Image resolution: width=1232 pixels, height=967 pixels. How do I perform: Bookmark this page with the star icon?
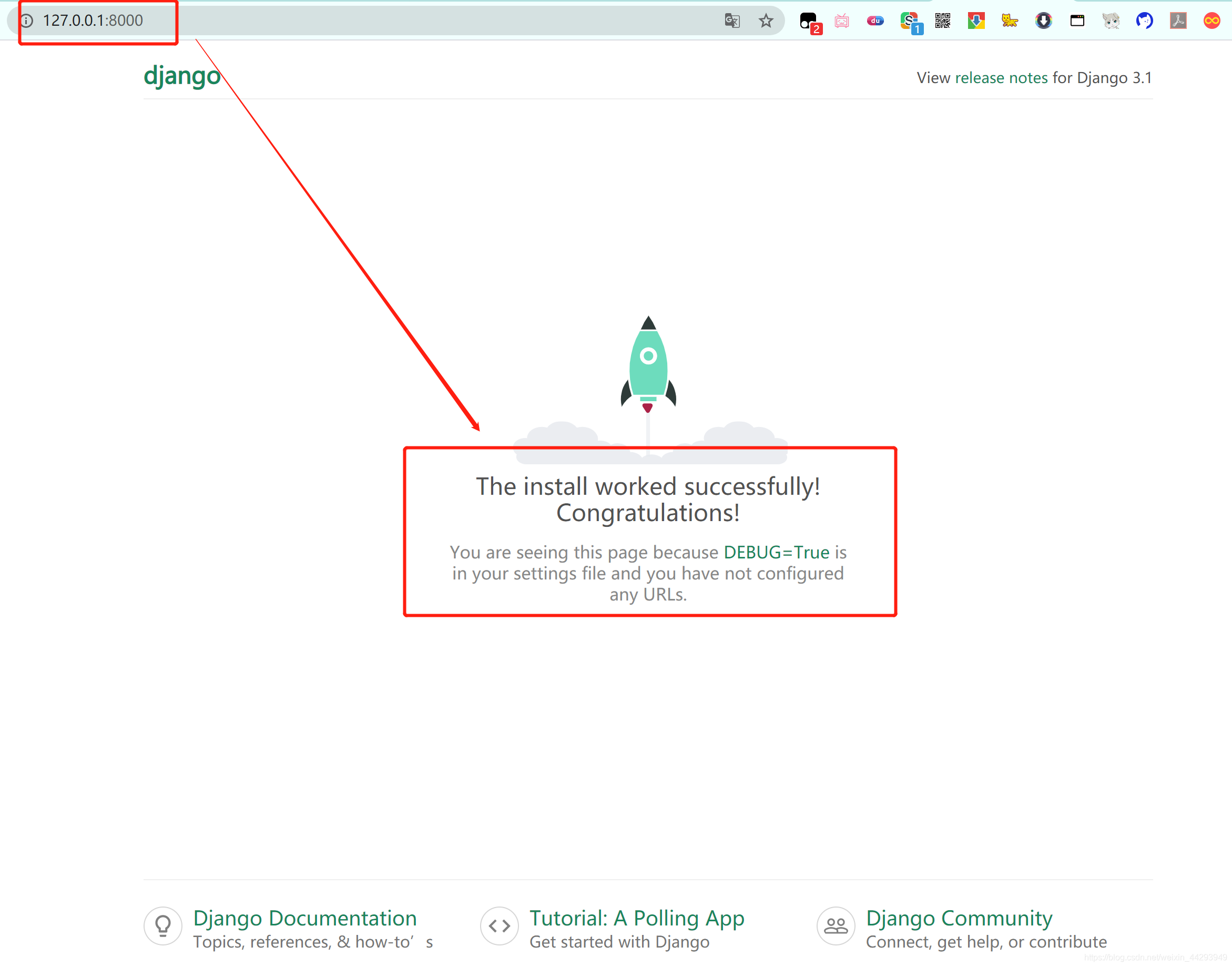766,21
